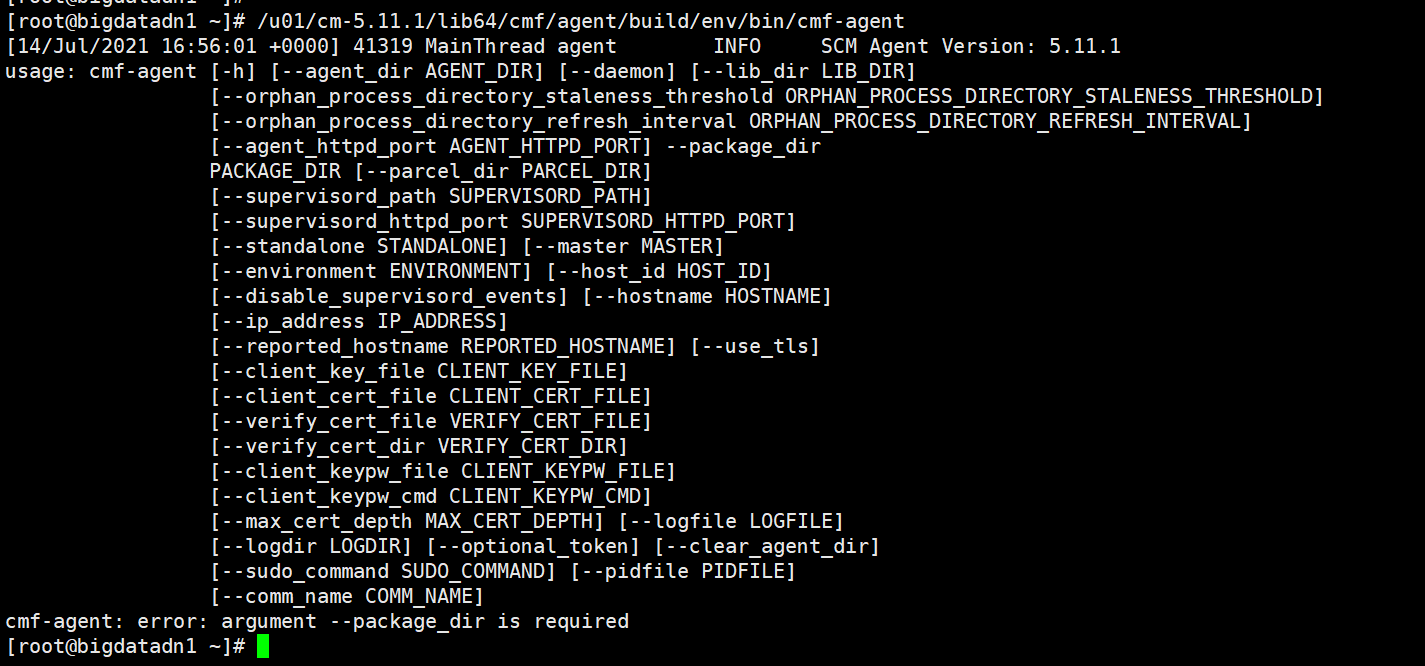
Task: Click the --verify_cert_dir VERIFY_CERT_DIR option
Action: tap(419, 446)
